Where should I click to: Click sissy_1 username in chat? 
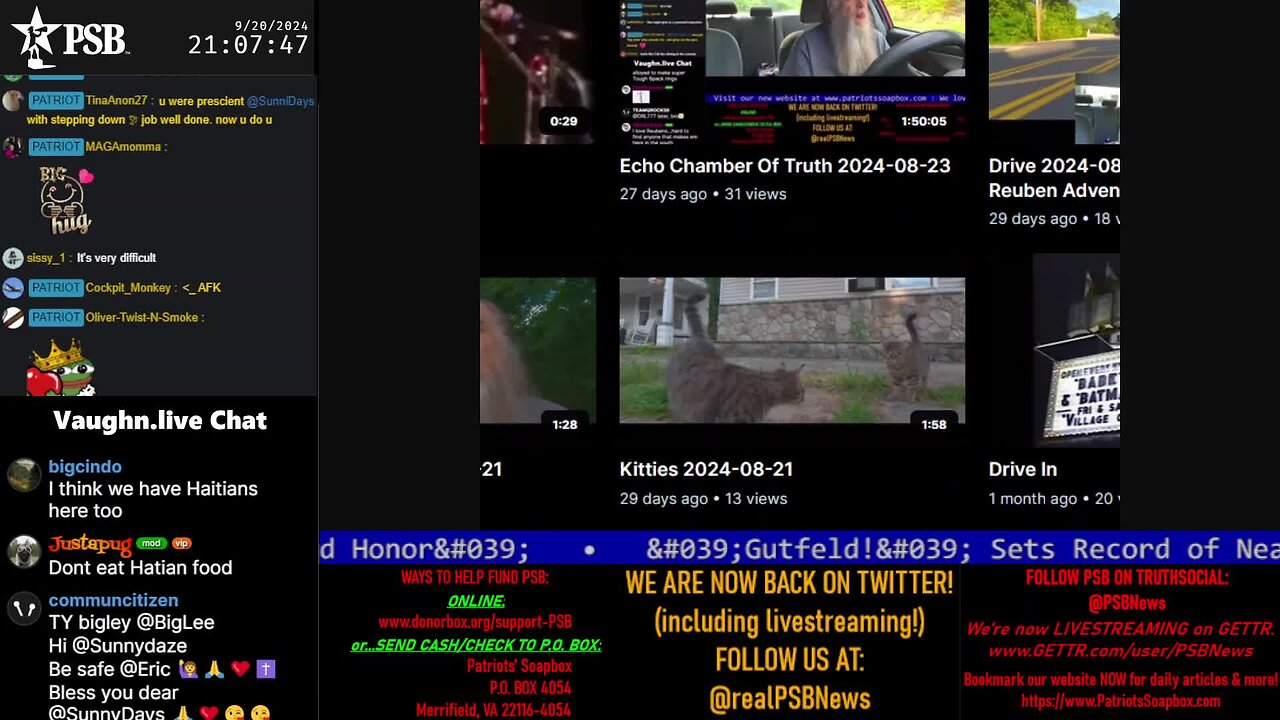46,258
